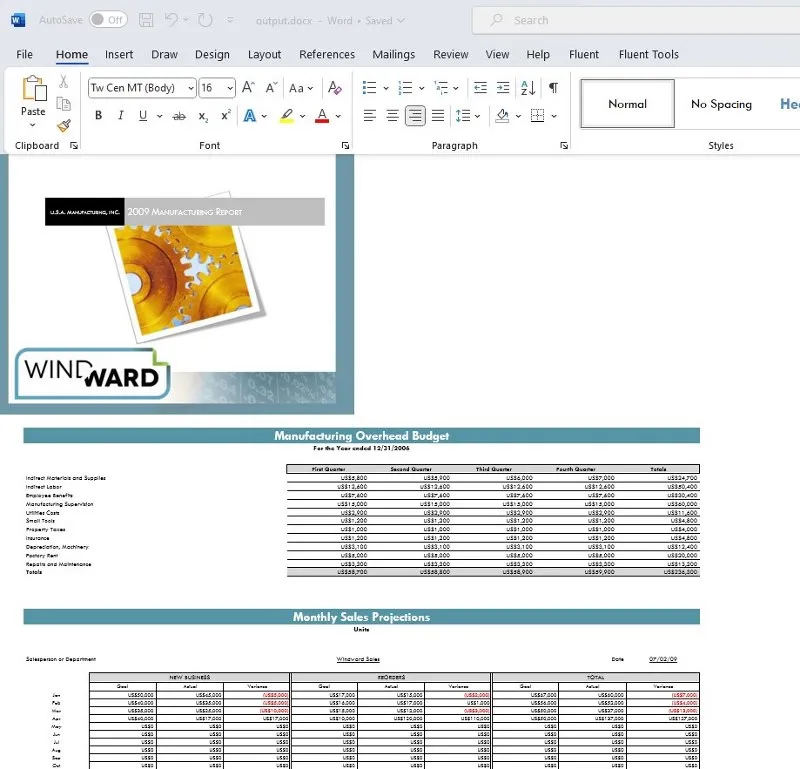Switch to the Insert tab
Image resolution: width=800 pixels, height=769 pixels.
pos(119,54)
